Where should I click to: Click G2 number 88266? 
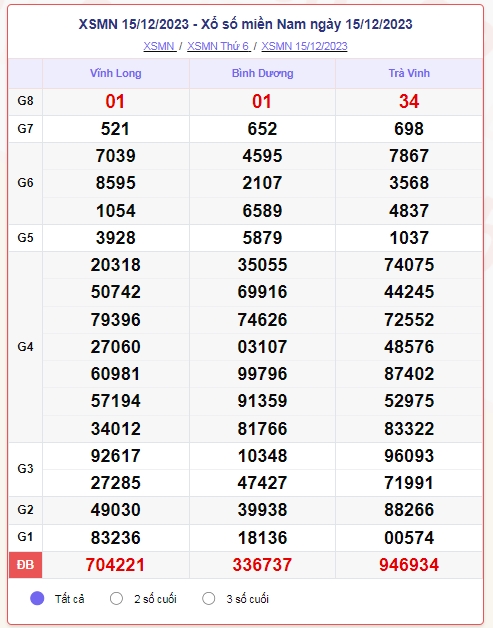pos(409,510)
